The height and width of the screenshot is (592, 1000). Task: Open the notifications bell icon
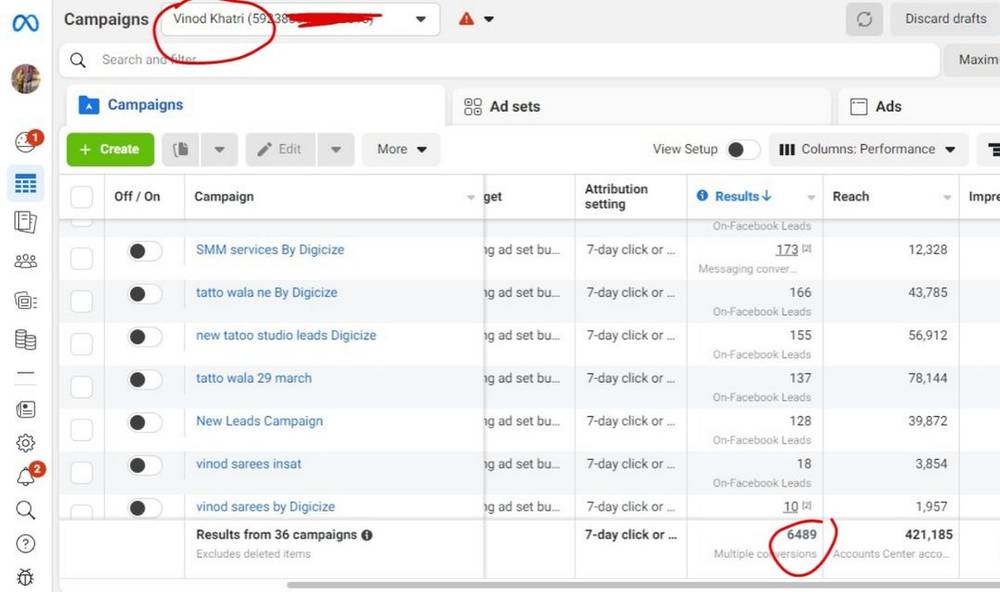(x=26, y=477)
